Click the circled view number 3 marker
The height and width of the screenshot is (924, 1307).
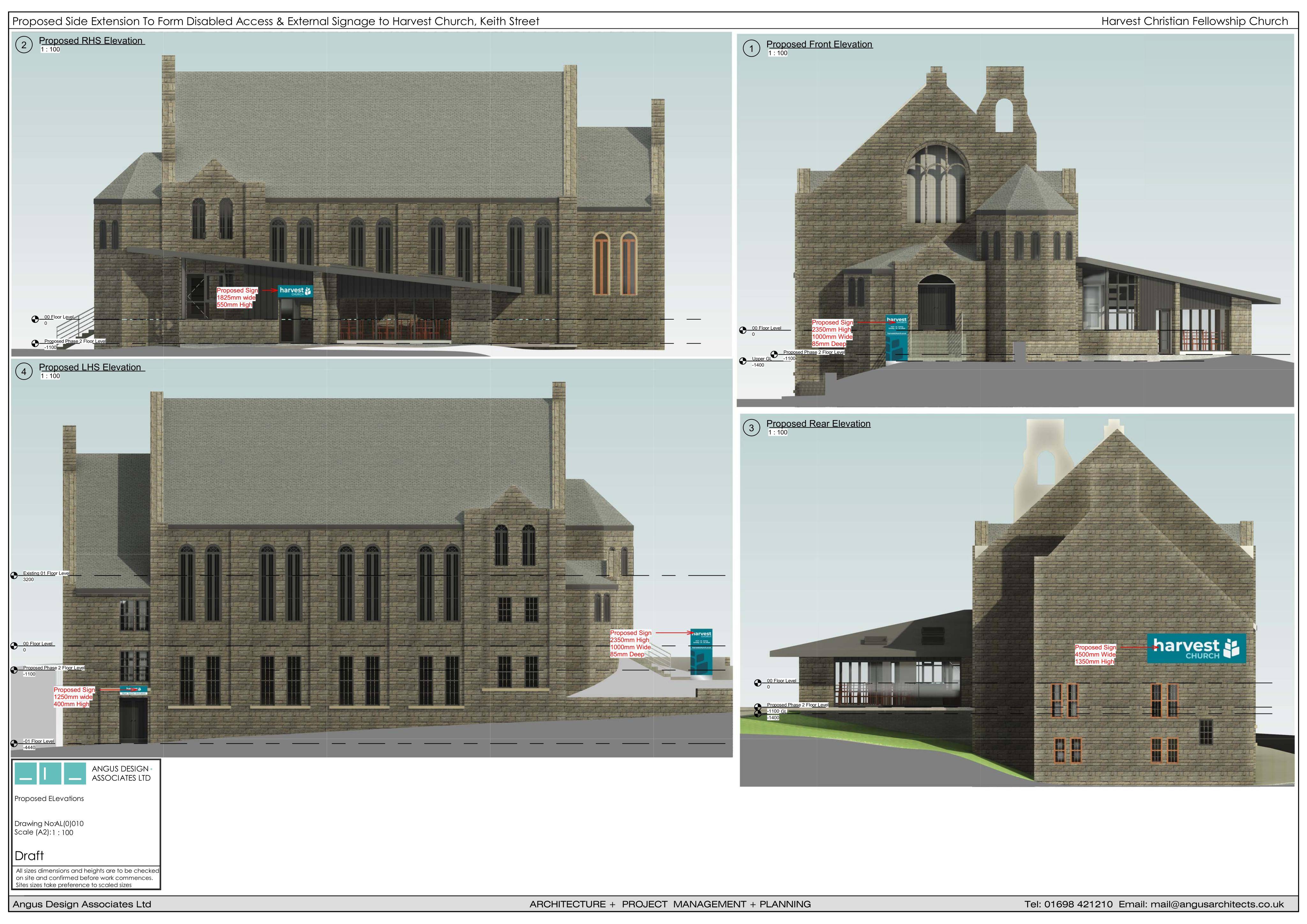click(751, 428)
